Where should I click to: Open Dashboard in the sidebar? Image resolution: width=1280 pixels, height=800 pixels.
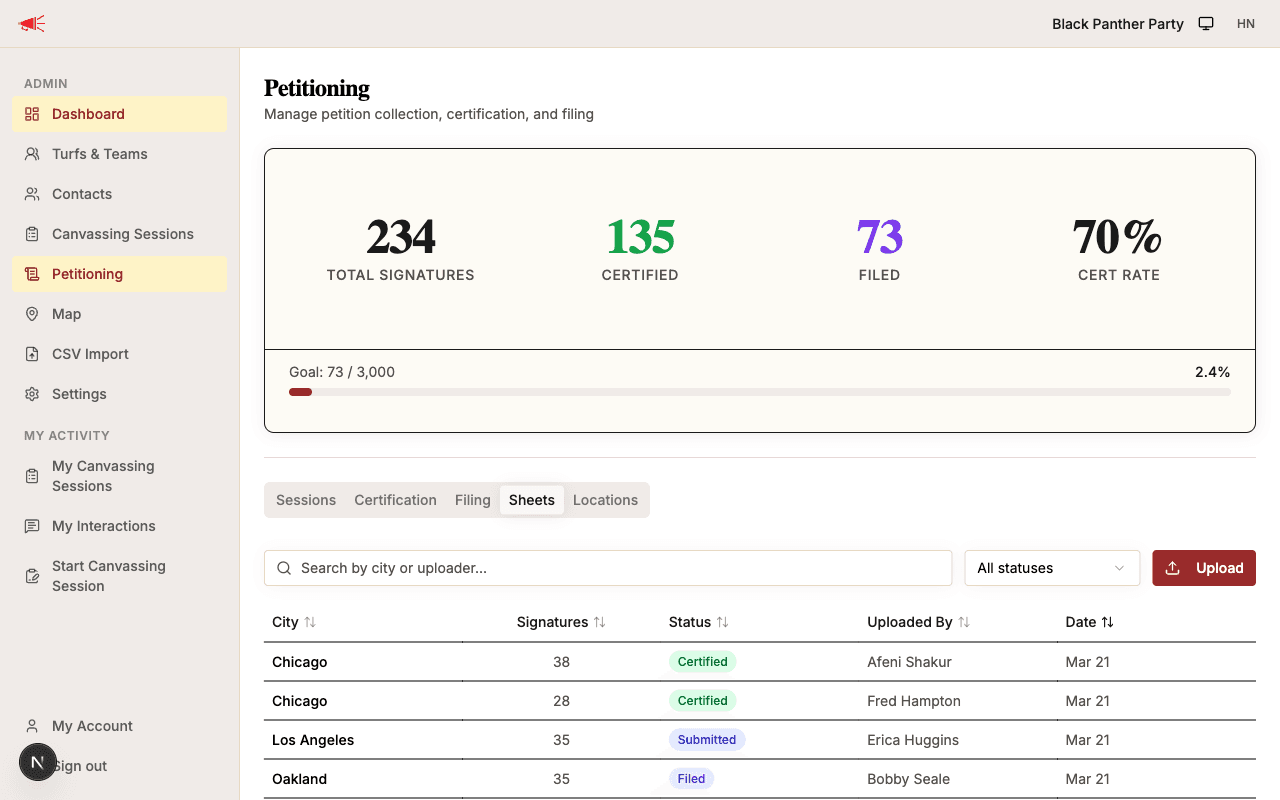coord(120,114)
